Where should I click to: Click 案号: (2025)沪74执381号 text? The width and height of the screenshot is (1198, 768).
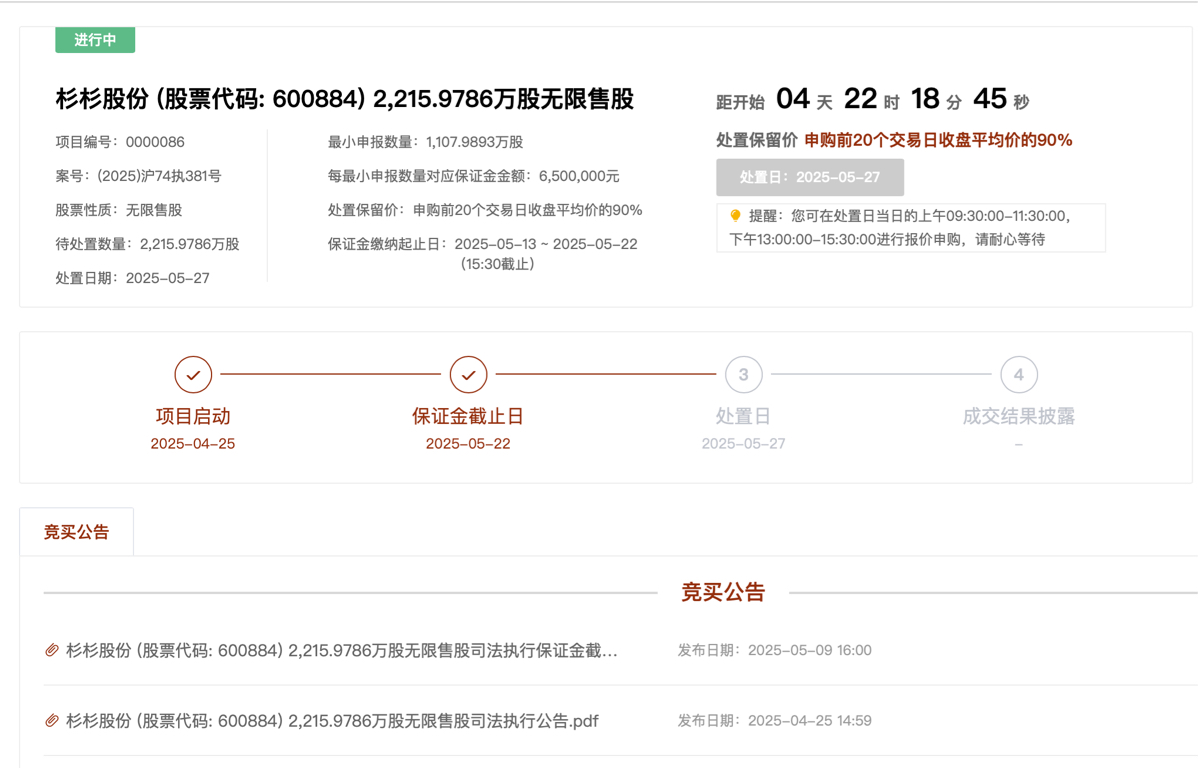click(138, 176)
